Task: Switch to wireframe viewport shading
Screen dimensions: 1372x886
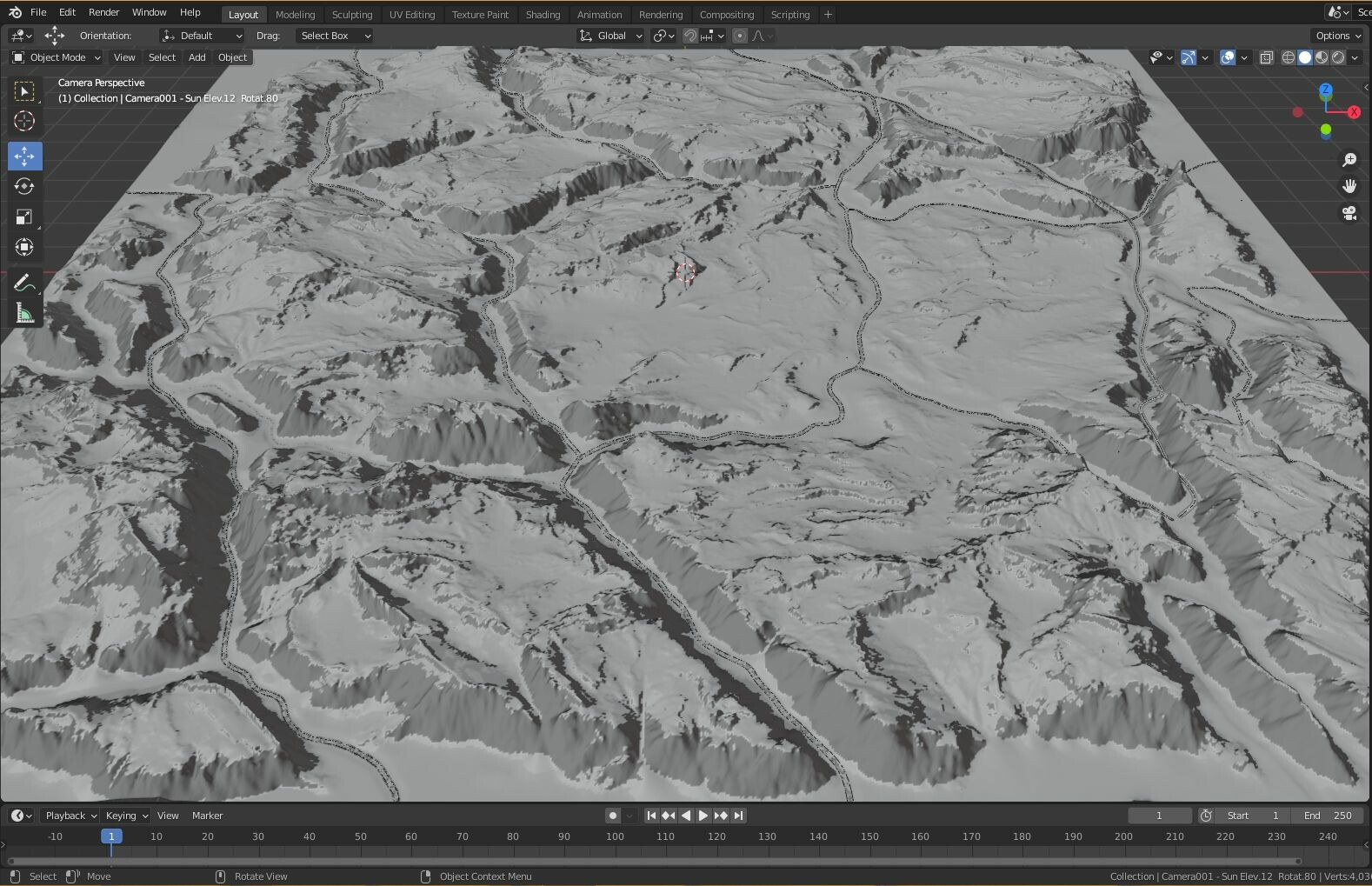Action: (1289, 57)
